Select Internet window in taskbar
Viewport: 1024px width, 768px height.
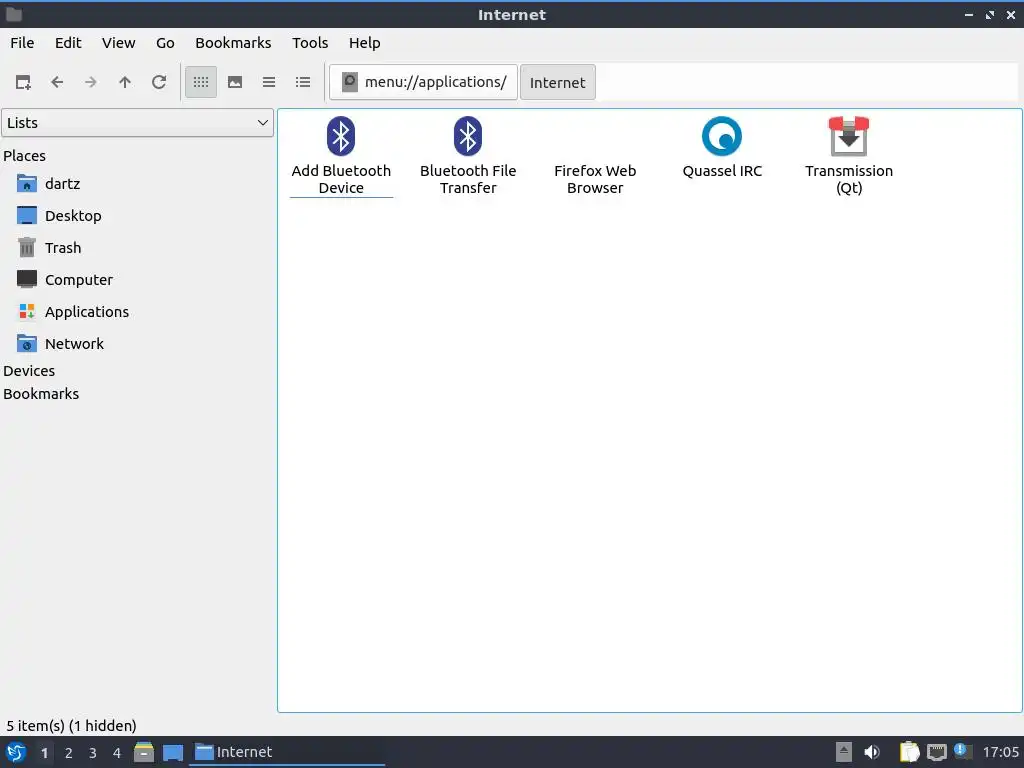287,752
